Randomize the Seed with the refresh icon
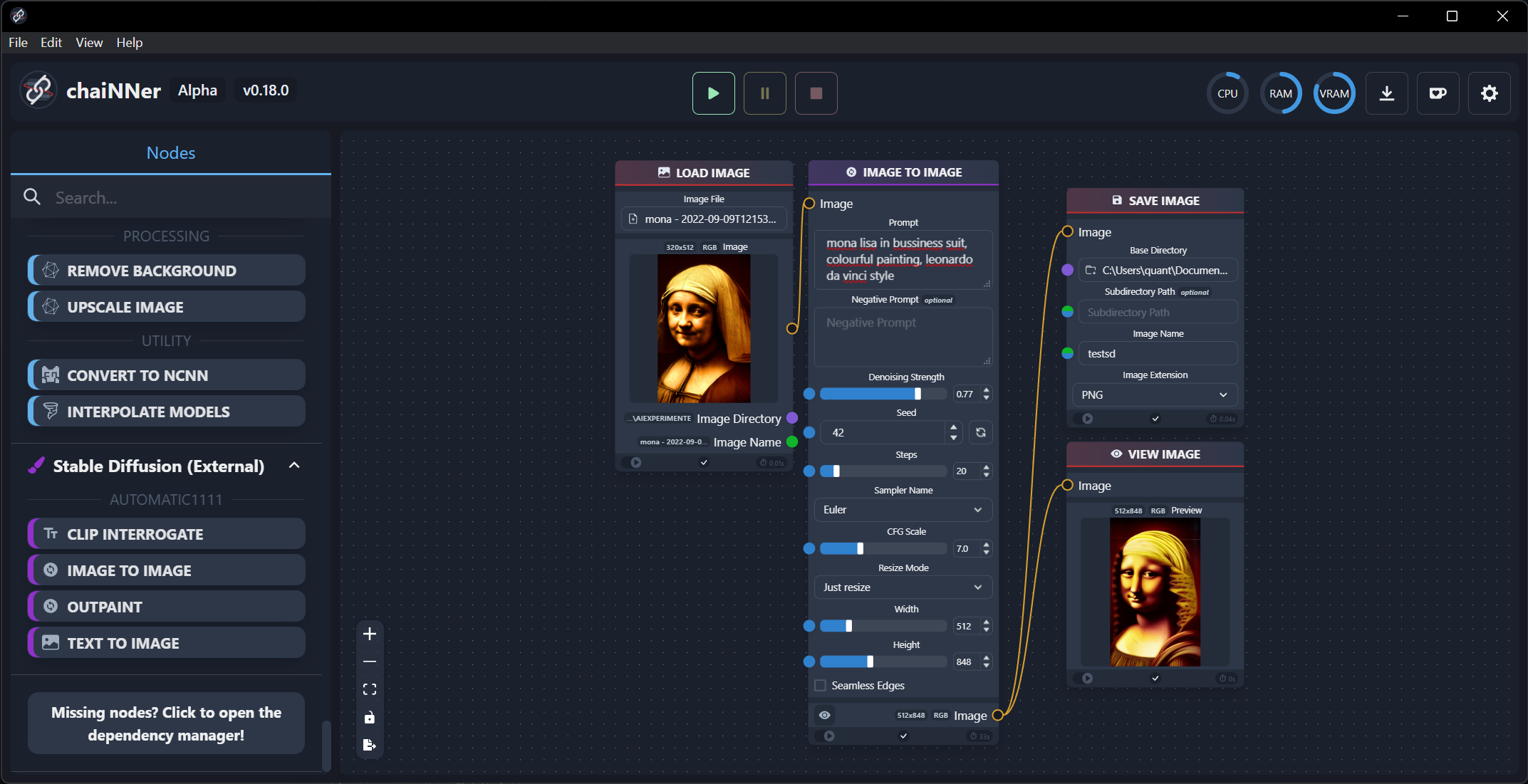Screen dimensions: 1528x784 [x=981, y=432]
